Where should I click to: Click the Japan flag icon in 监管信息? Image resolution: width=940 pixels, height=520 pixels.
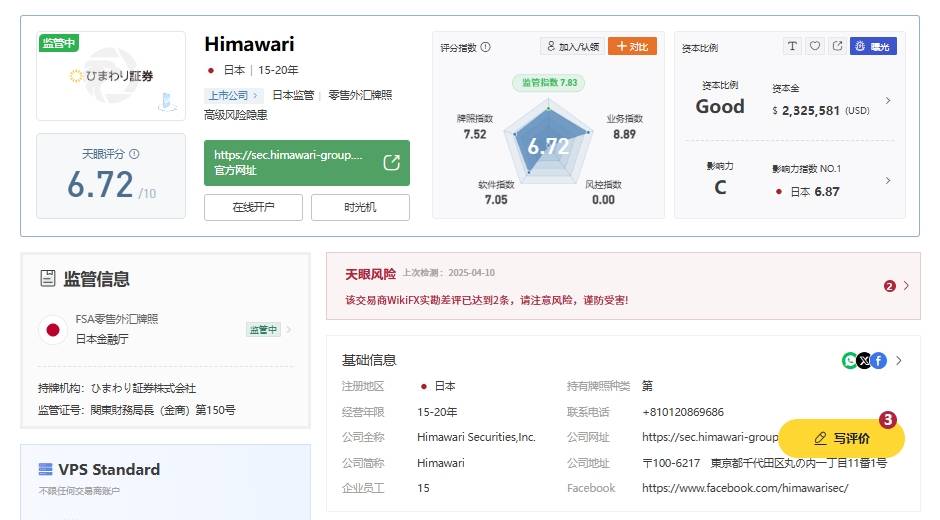point(53,330)
